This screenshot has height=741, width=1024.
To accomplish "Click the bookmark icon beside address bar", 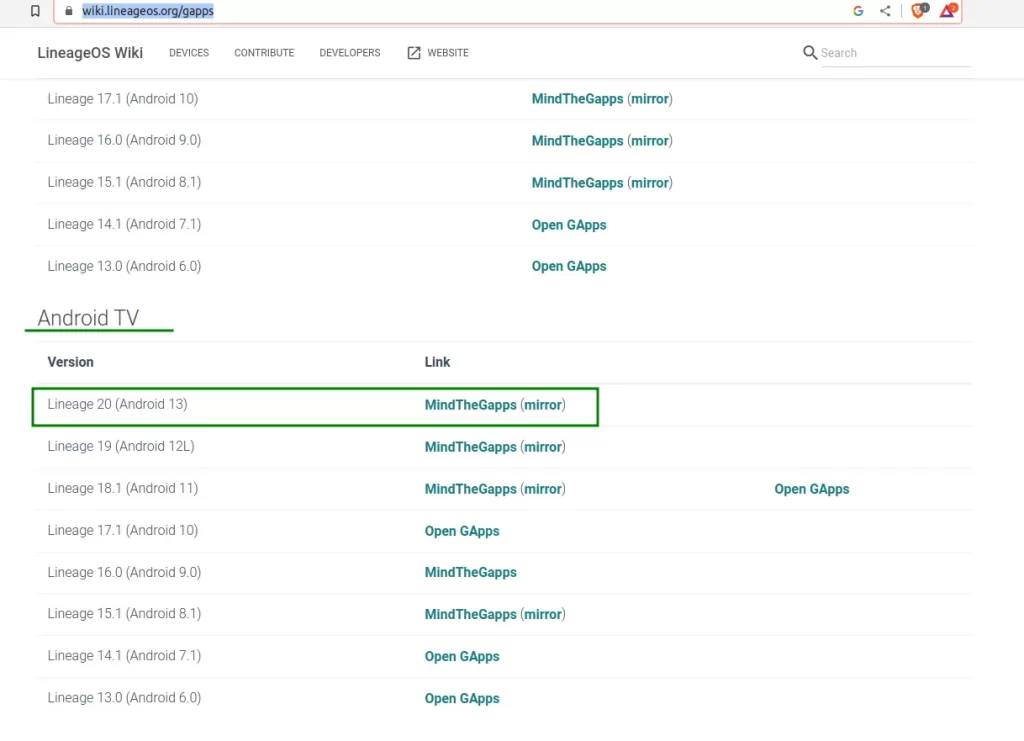I will pos(35,11).
